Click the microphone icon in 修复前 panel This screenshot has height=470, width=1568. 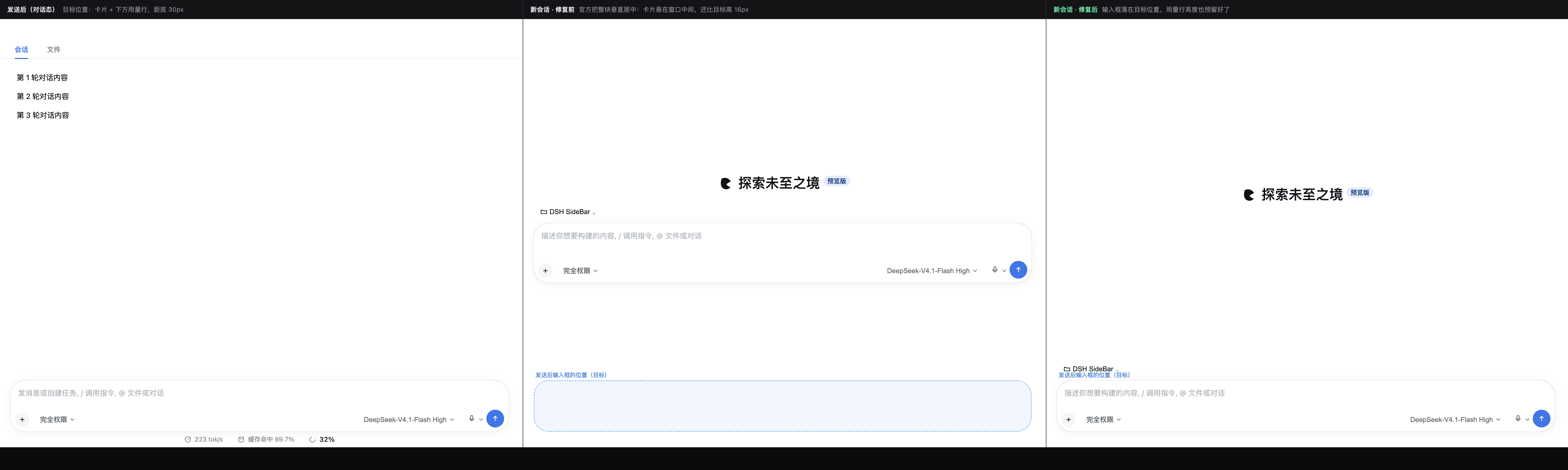(995, 269)
